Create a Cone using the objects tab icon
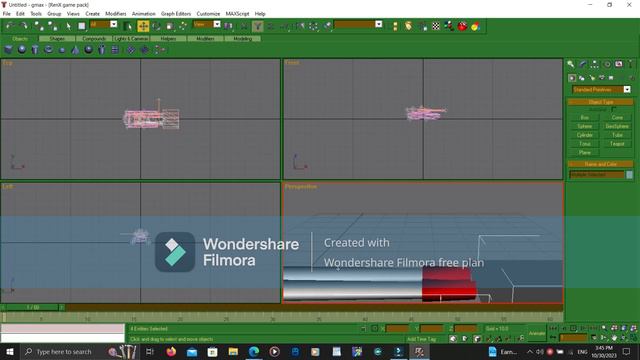Image resolution: width=640 pixels, height=360 pixels. (x=75, y=50)
